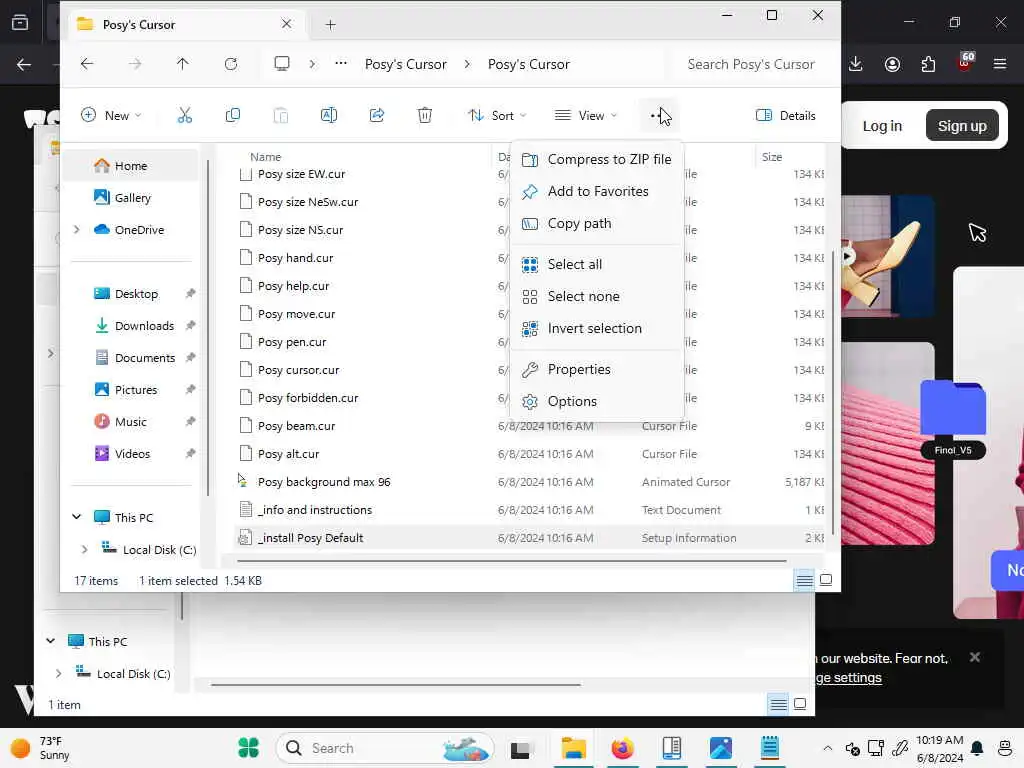The image size is (1024, 768).
Task: Open the Firefox extensions puzzle icon
Action: click(928, 64)
